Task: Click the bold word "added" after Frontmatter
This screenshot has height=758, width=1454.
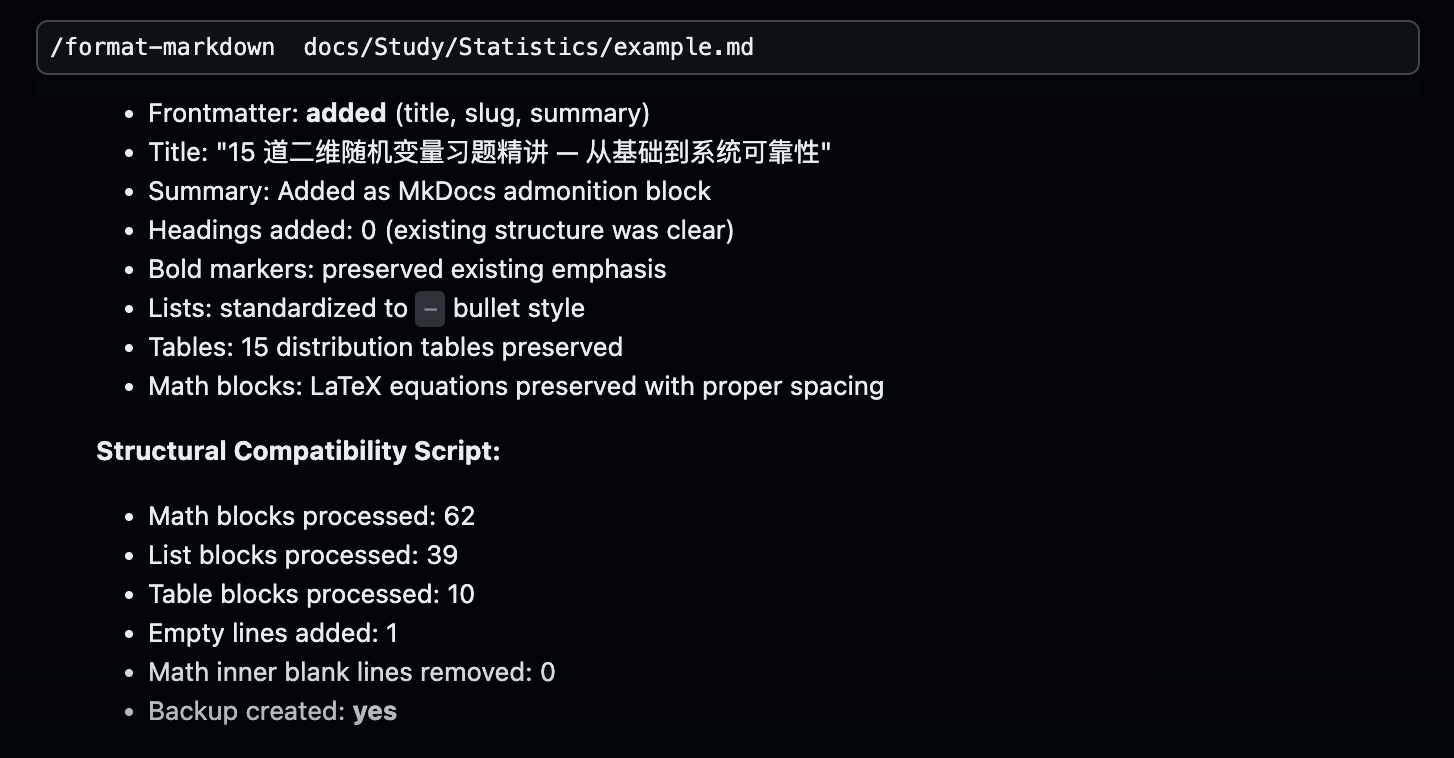Action: (346, 113)
